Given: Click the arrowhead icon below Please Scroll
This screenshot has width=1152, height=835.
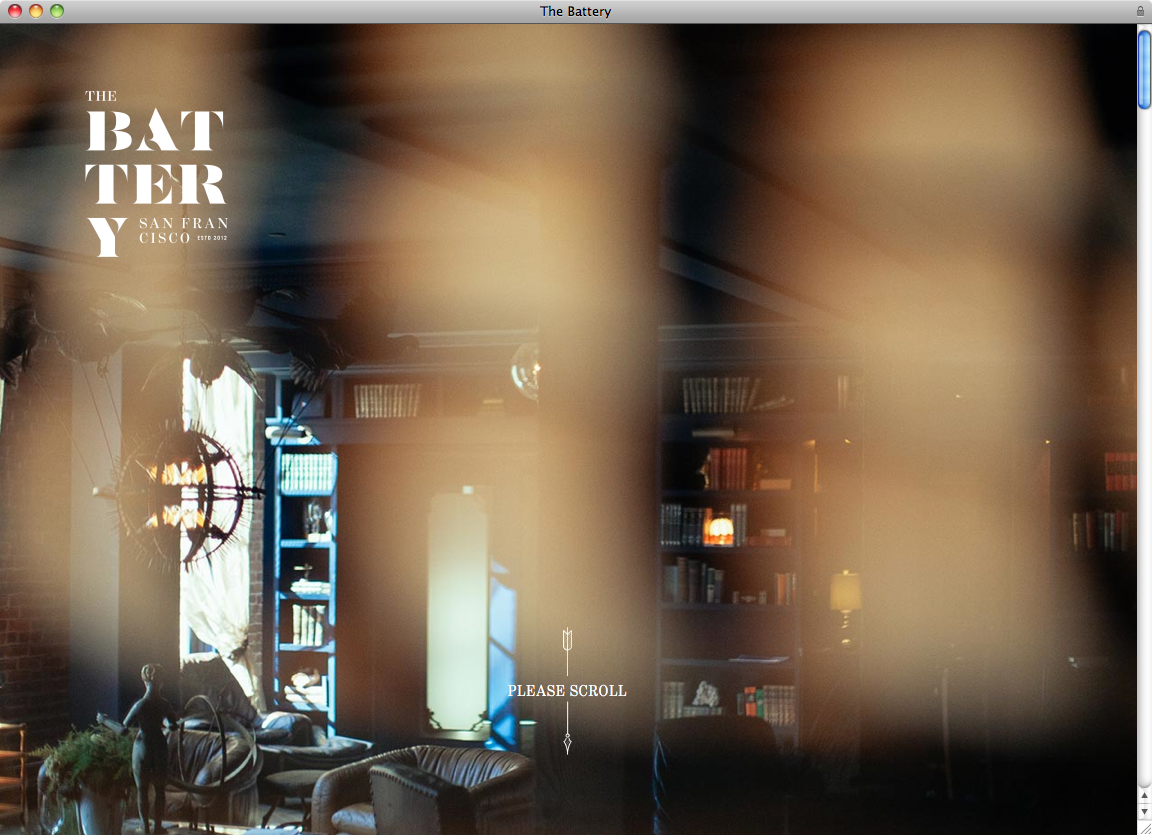Looking at the screenshot, I should pyautogui.click(x=567, y=742).
